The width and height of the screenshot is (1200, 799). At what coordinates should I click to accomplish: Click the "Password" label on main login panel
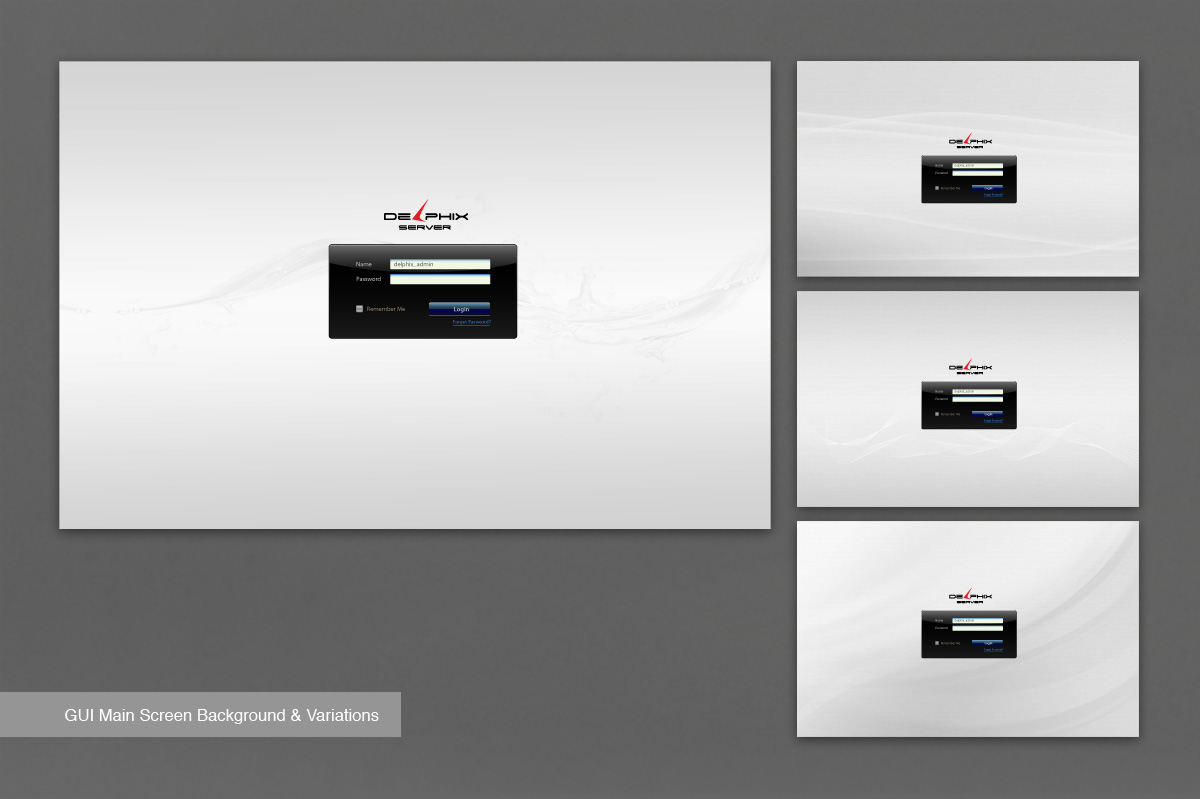click(368, 279)
